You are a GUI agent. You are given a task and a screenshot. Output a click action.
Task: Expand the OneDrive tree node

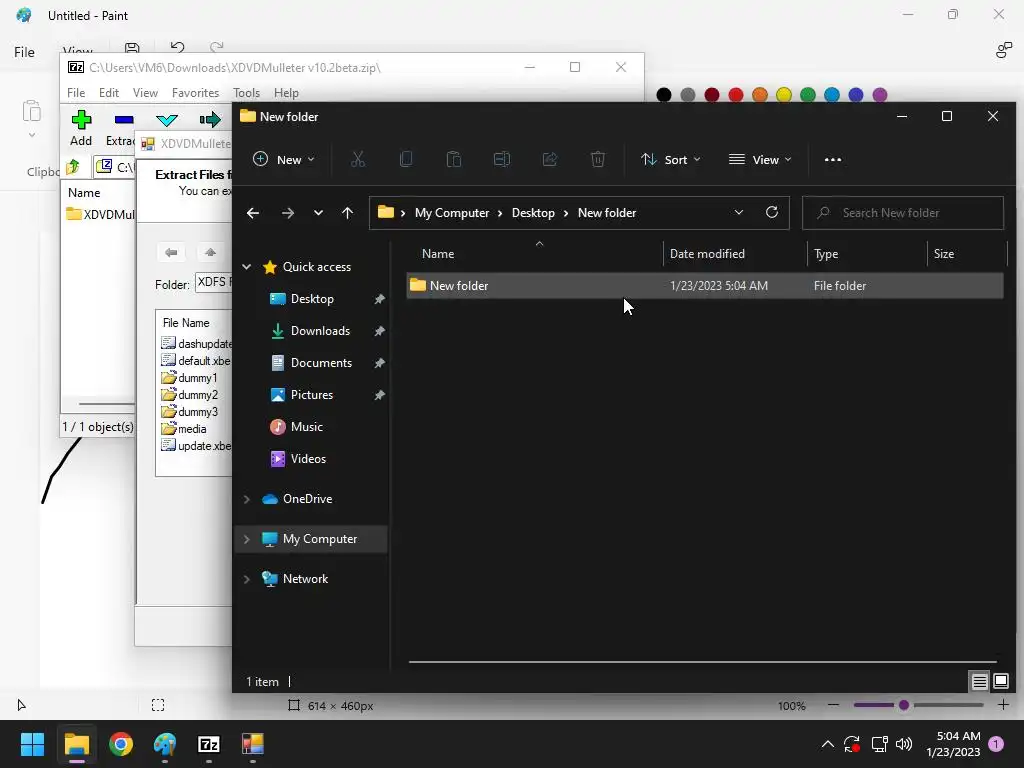247,499
